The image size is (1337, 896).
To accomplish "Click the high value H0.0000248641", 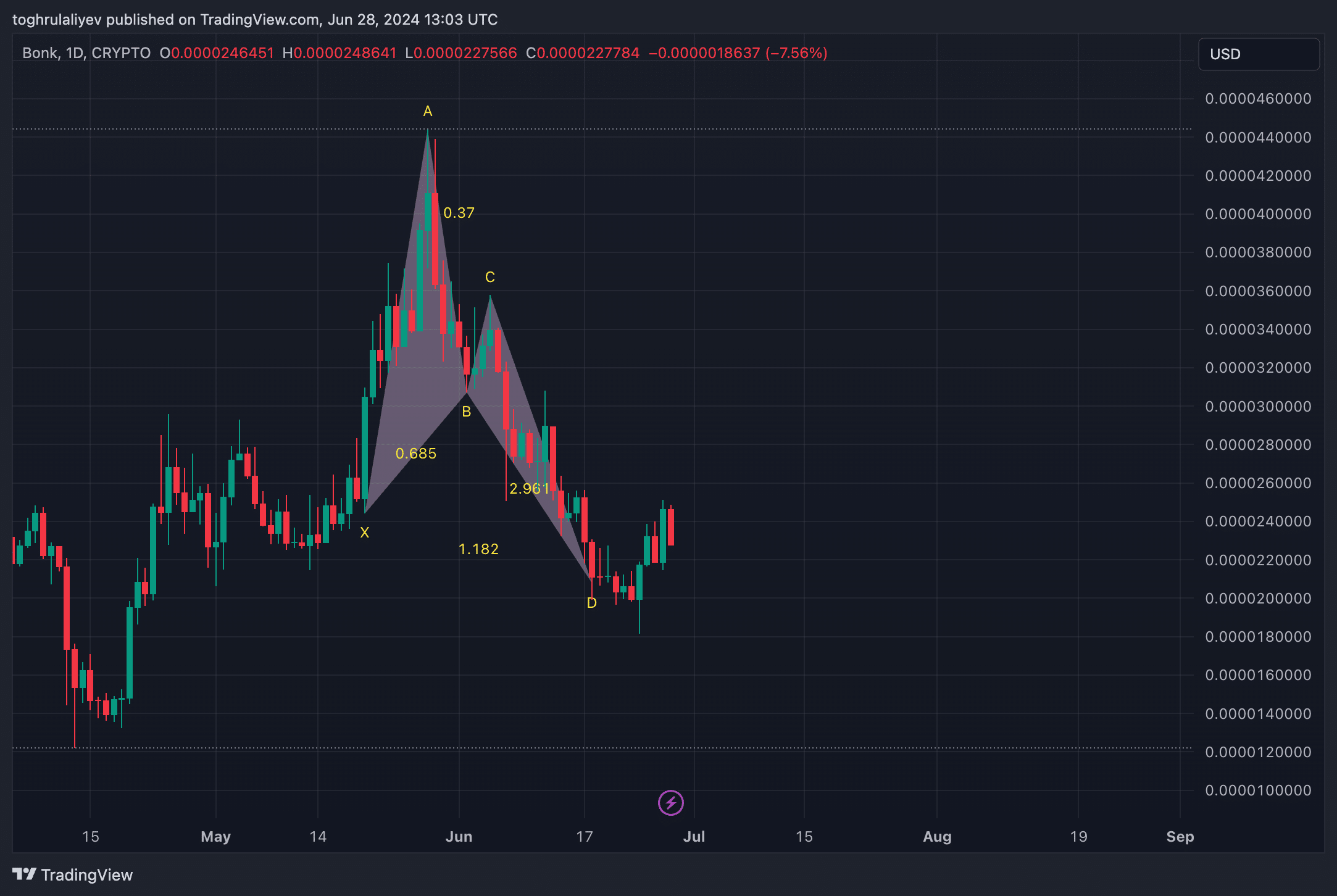I will pos(339,53).
